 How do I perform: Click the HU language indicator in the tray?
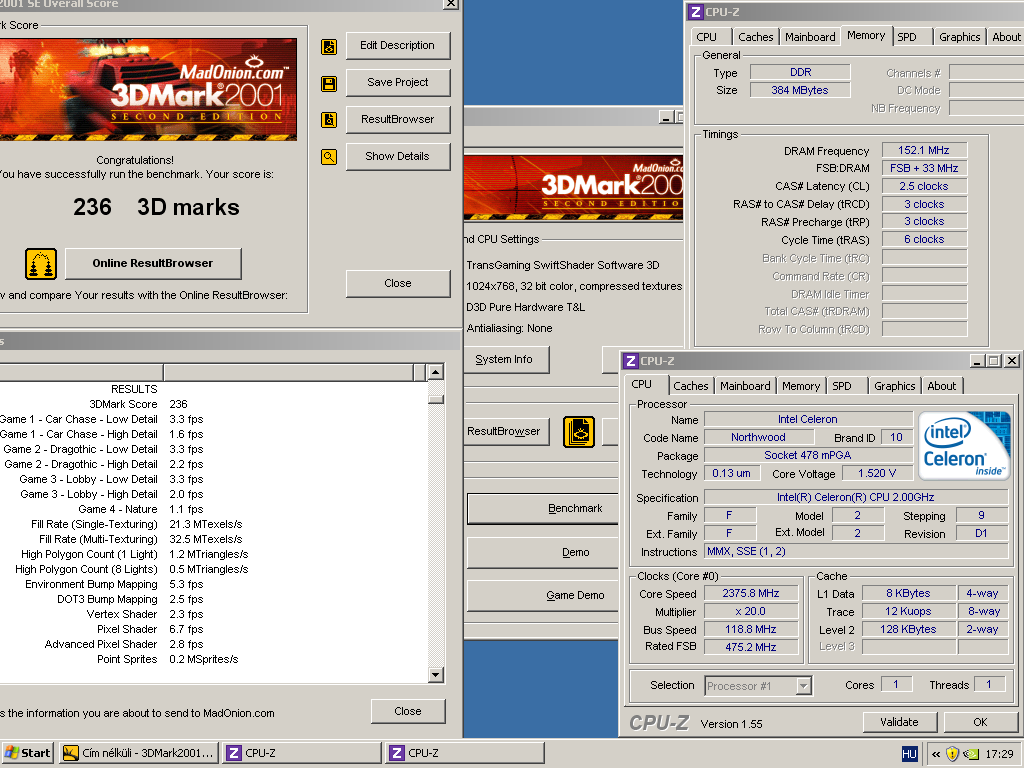[x=909, y=754]
